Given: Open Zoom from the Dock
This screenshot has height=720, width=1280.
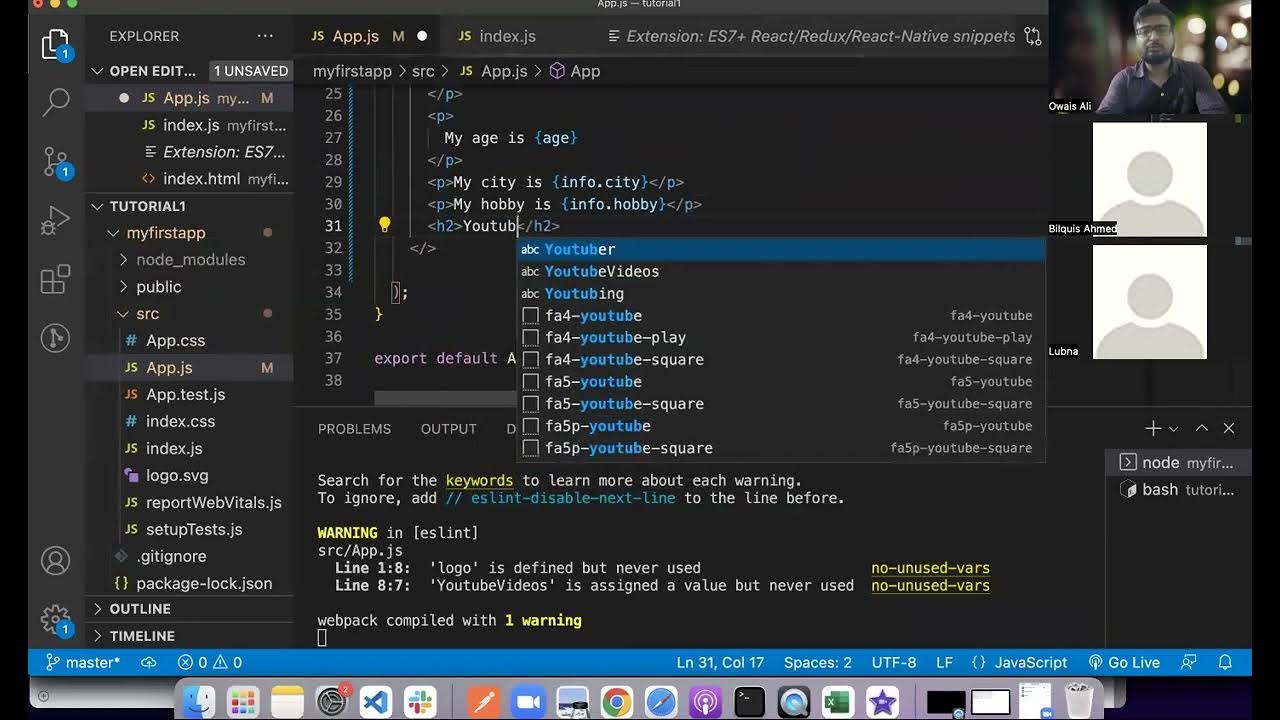Looking at the screenshot, I should (x=529, y=702).
